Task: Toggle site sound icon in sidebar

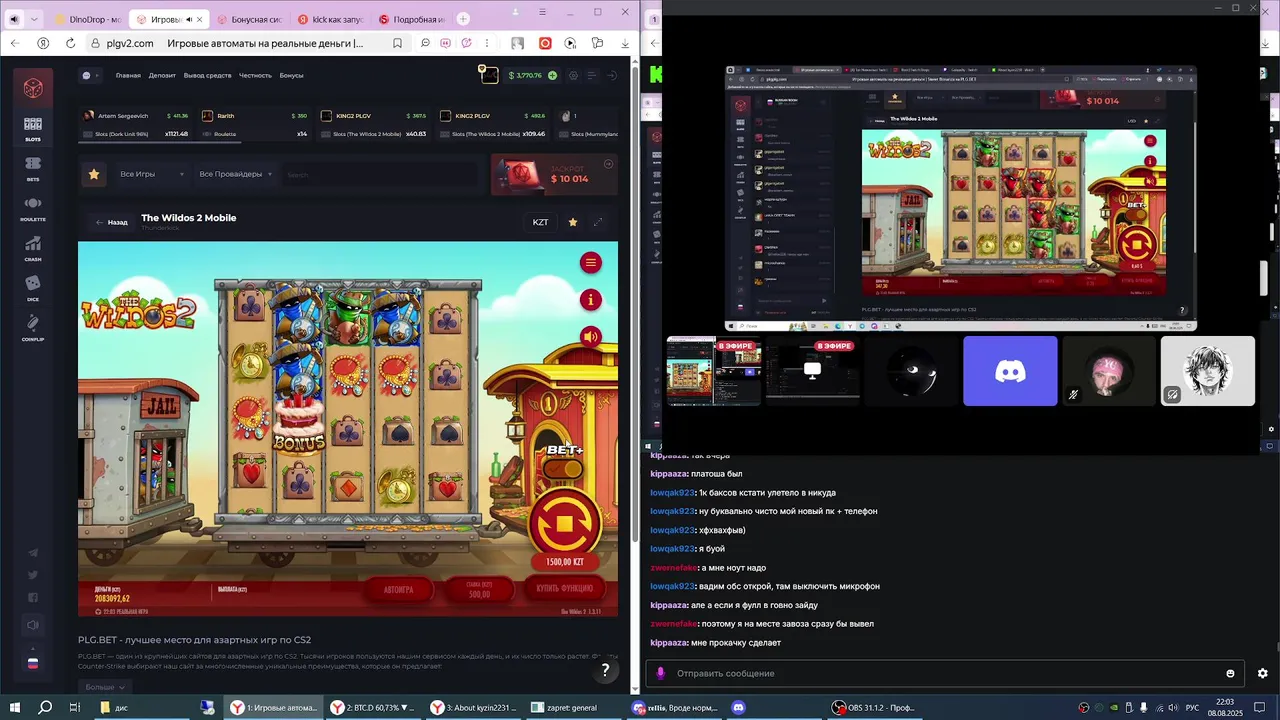Action: 33,625
